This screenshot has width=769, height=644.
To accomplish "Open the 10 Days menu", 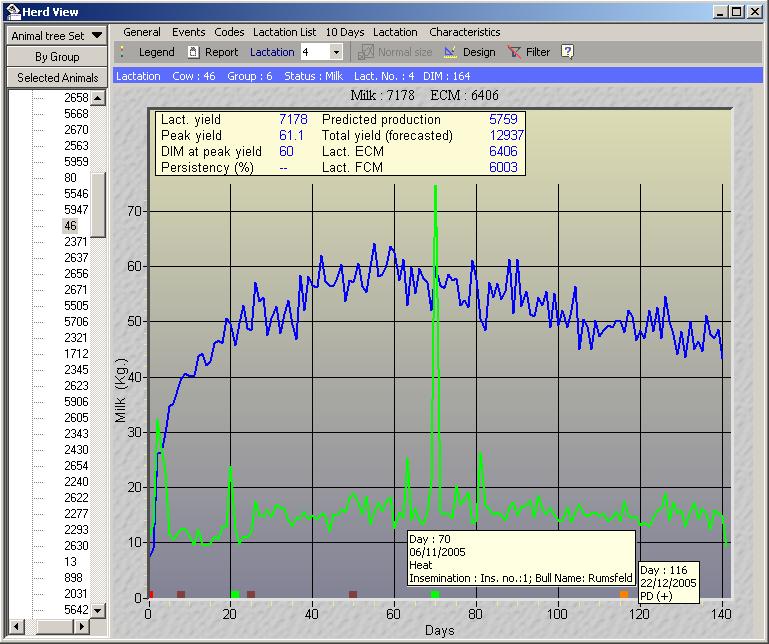I will (x=345, y=32).
